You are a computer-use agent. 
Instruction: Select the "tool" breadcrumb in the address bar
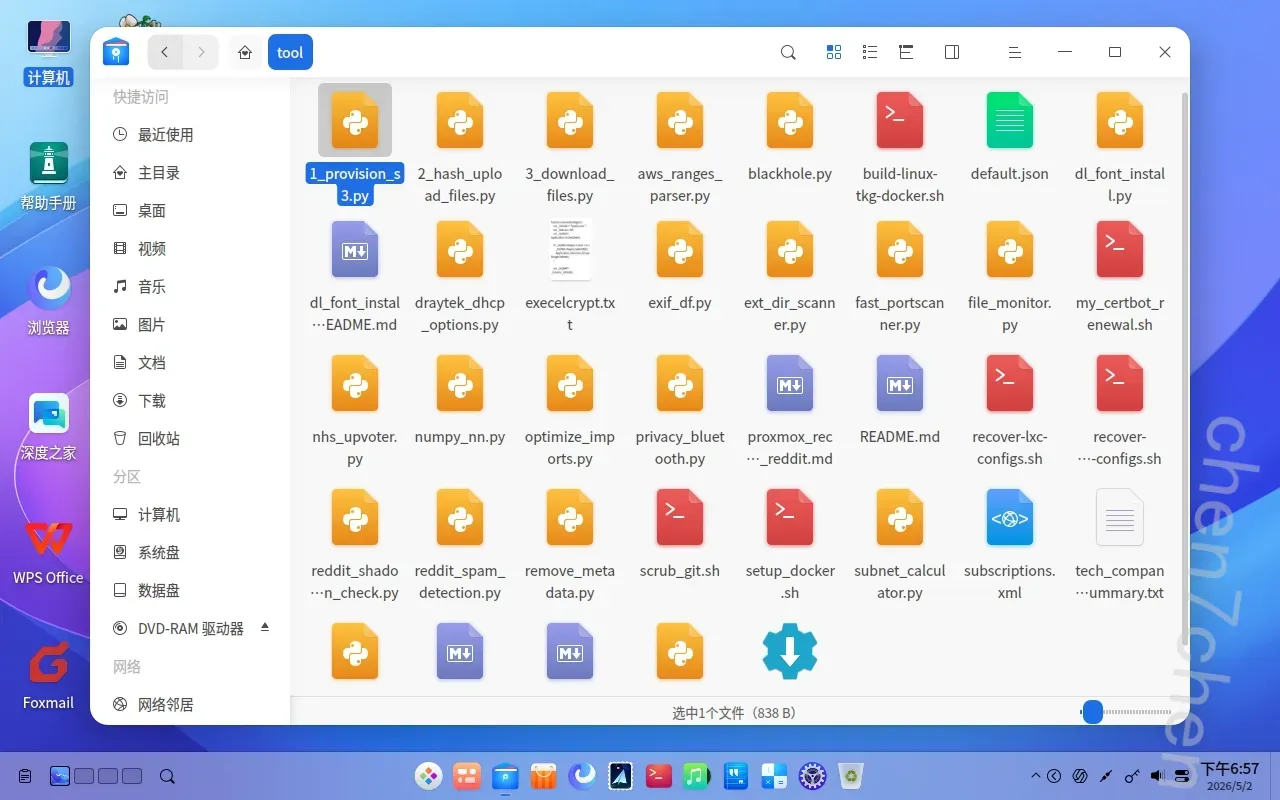pyautogui.click(x=290, y=53)
